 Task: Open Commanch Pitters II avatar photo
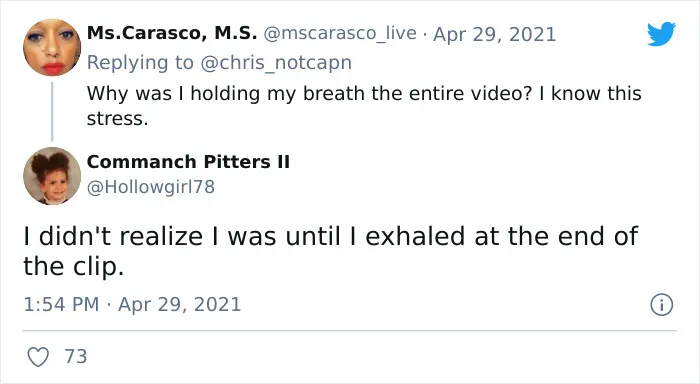click(x=52, y=176)
